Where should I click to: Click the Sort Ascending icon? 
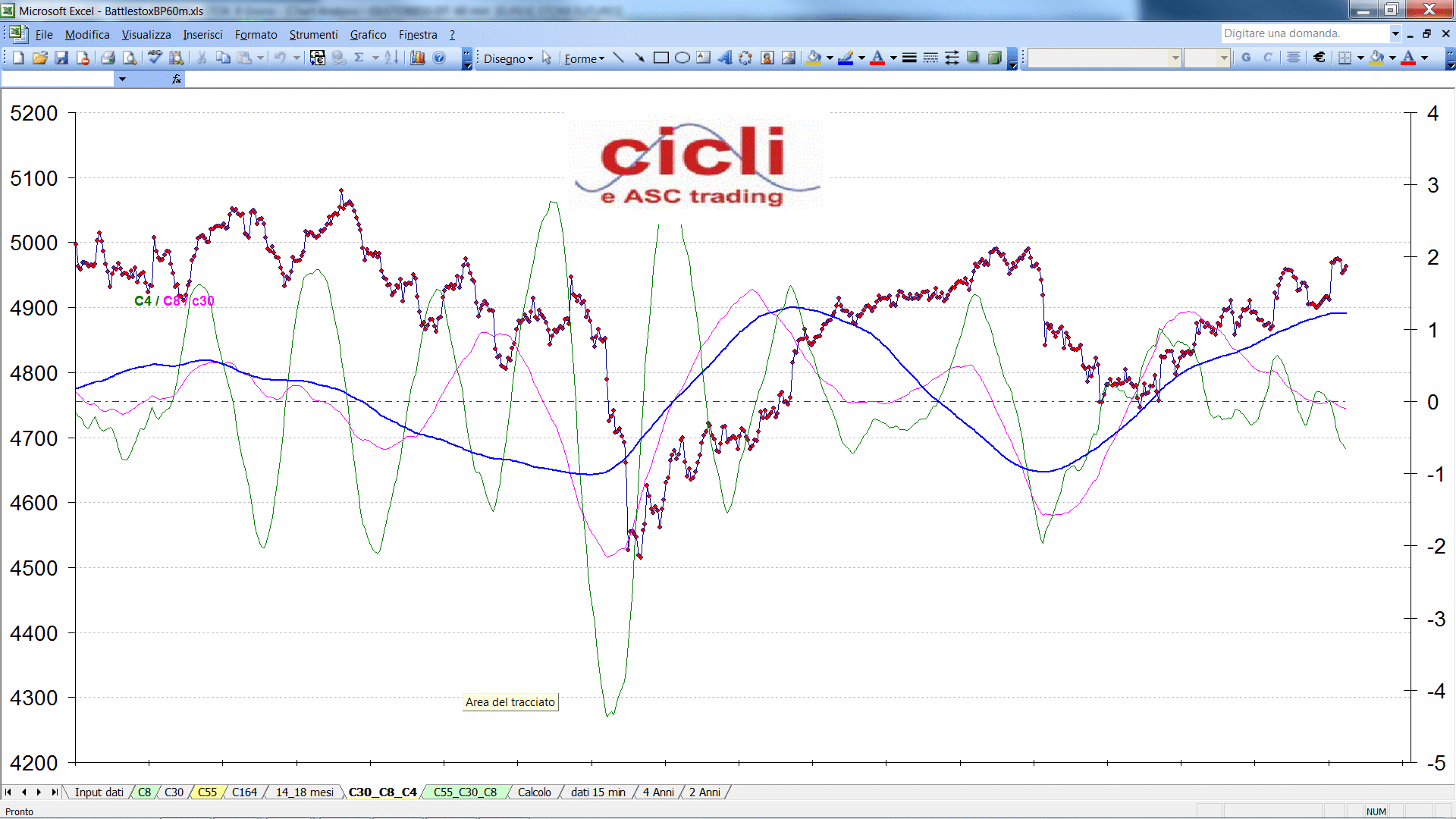391,58
